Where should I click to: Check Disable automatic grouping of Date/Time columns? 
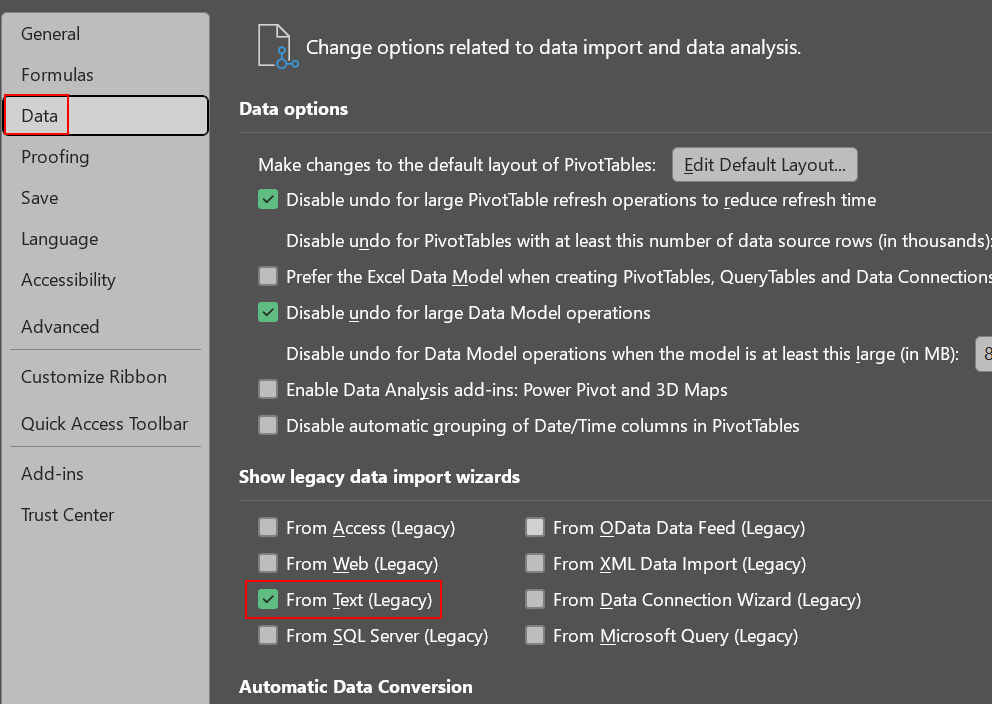click(x=268, y=426)
